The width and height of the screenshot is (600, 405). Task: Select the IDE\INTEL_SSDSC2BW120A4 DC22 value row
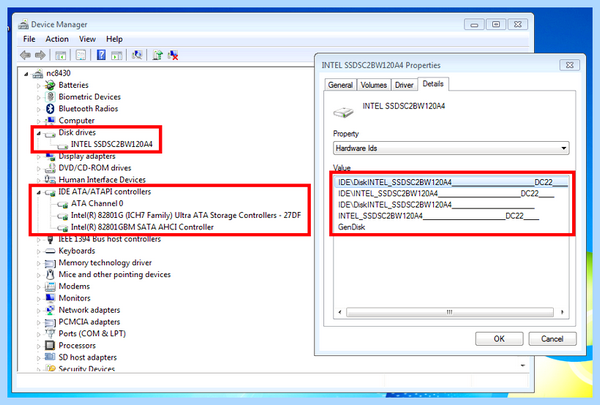click(x=446, y=194)
